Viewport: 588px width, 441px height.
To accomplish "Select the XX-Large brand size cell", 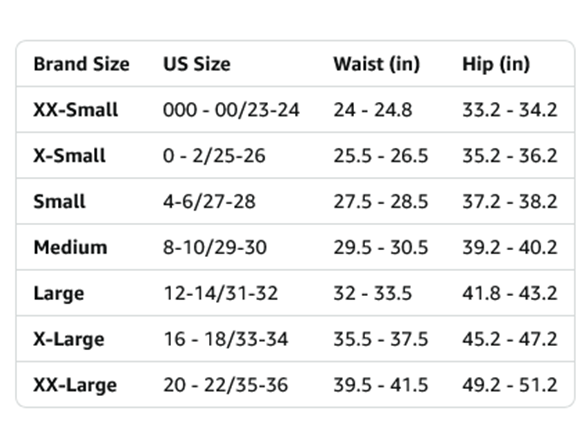I will pos(75,385).
